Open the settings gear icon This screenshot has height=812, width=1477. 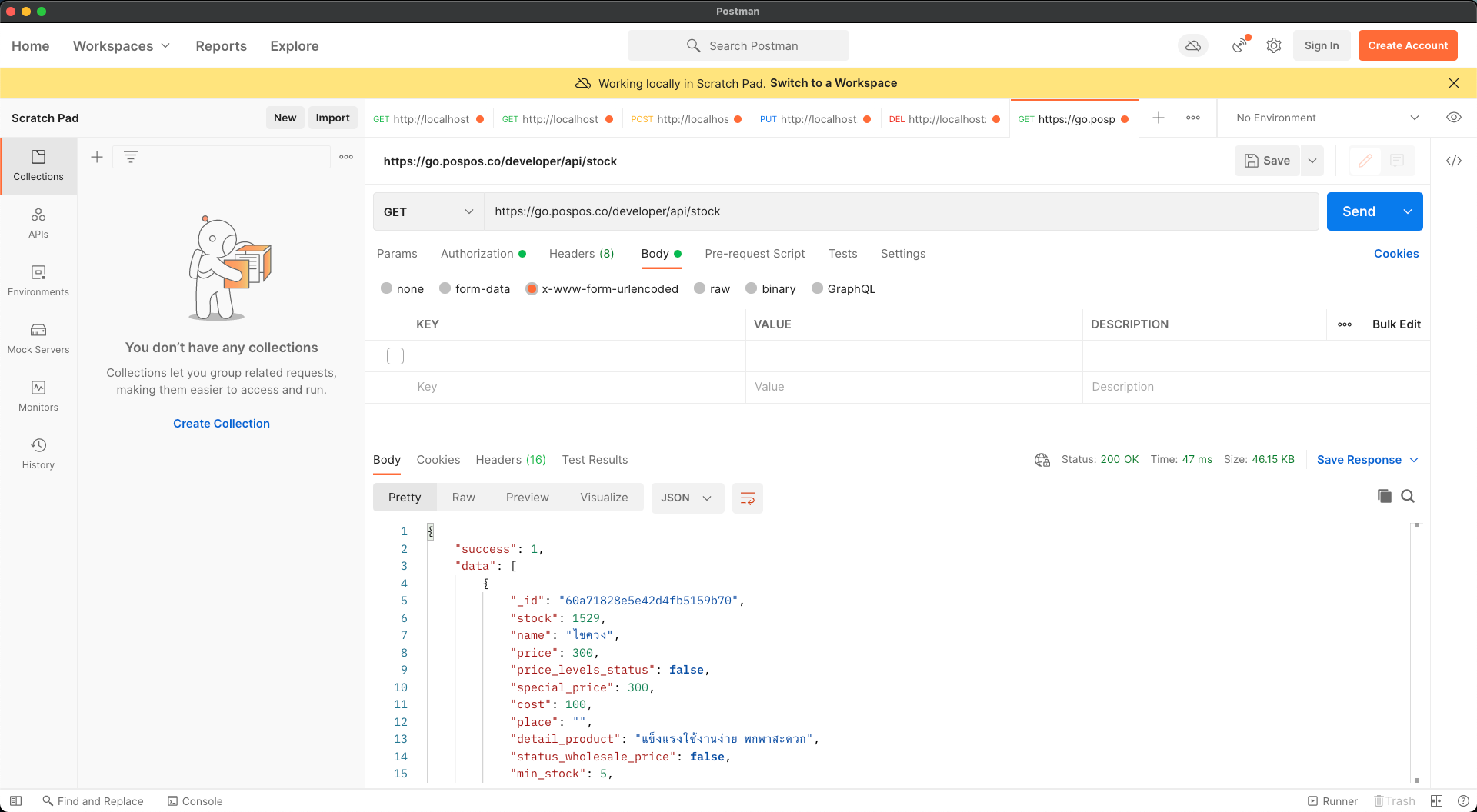tap(1274, 45)
